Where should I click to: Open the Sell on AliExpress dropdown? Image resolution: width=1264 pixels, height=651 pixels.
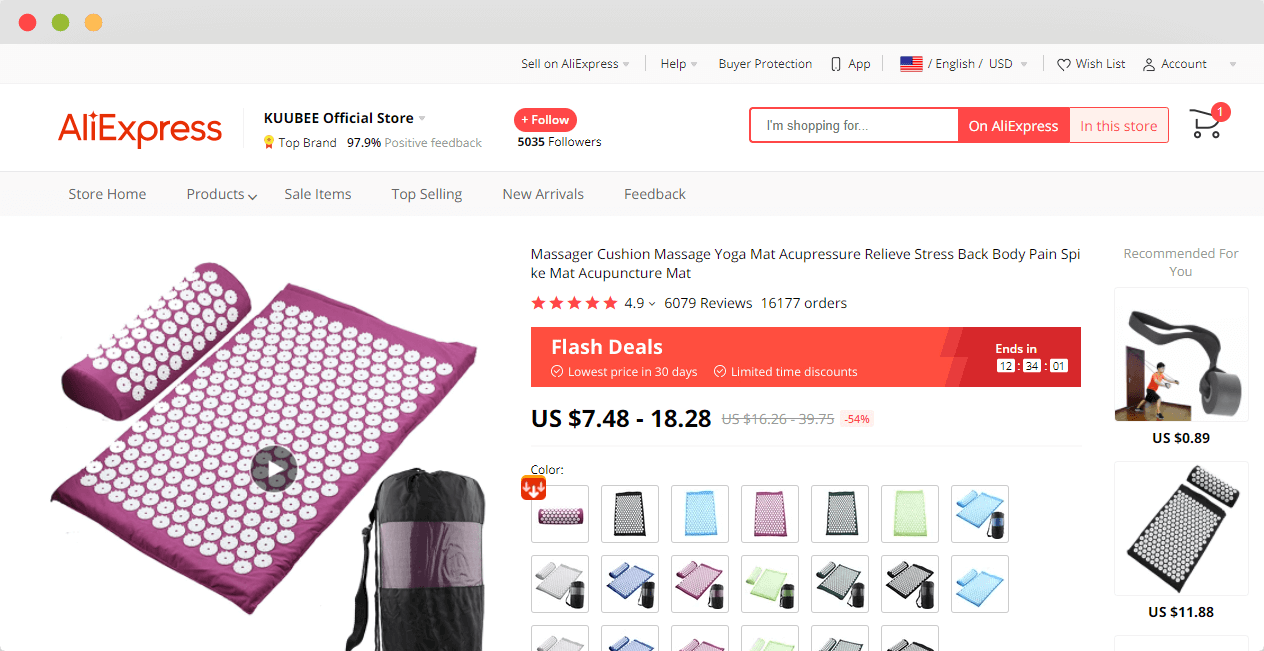click(x=575, y=64)
